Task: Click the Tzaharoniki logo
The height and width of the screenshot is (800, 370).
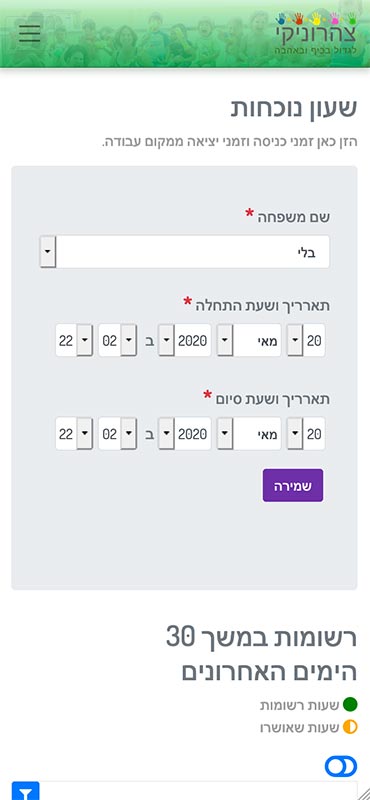Action: 316,34
